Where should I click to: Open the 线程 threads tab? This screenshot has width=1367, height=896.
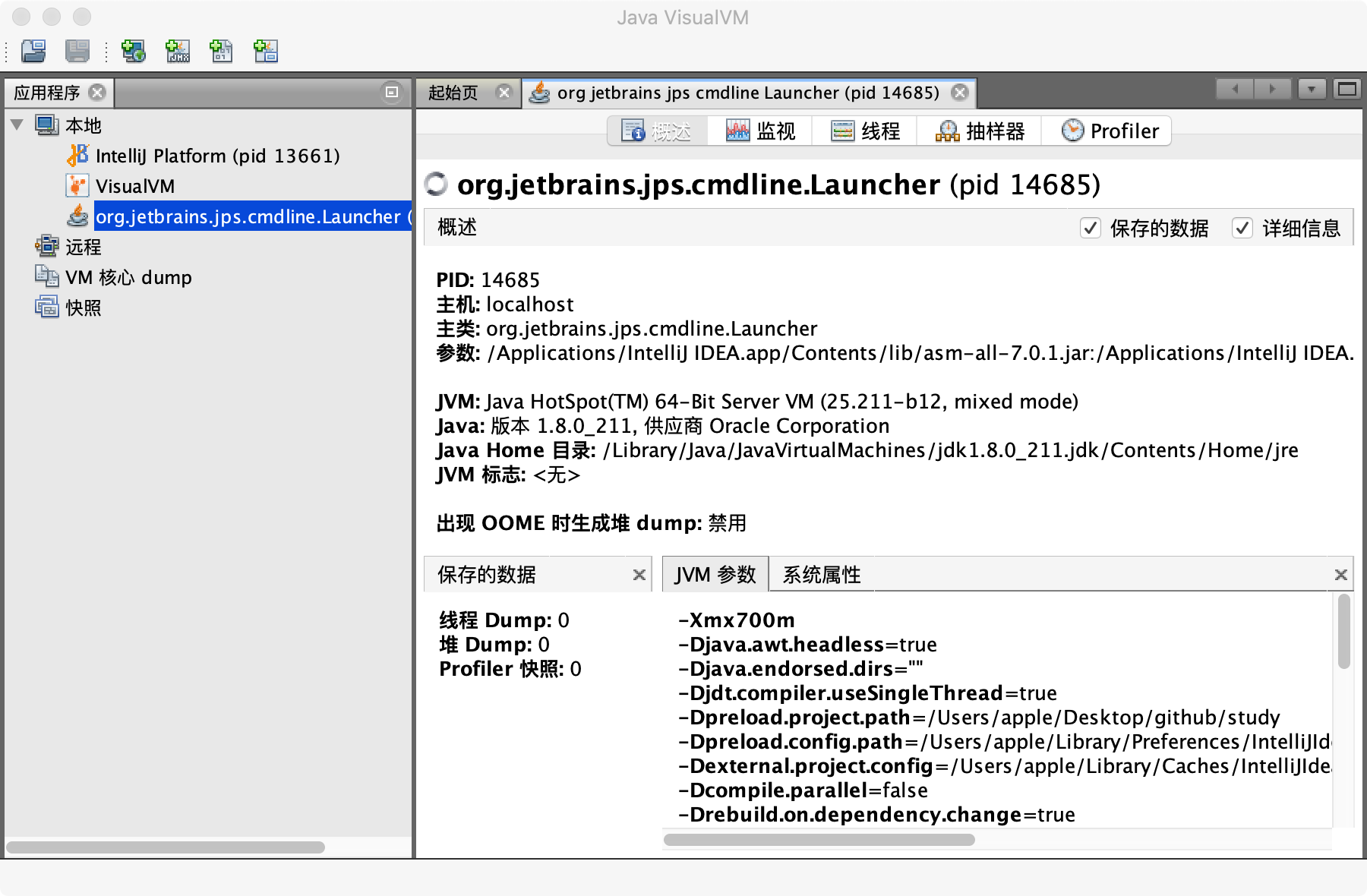click(864, 131)
